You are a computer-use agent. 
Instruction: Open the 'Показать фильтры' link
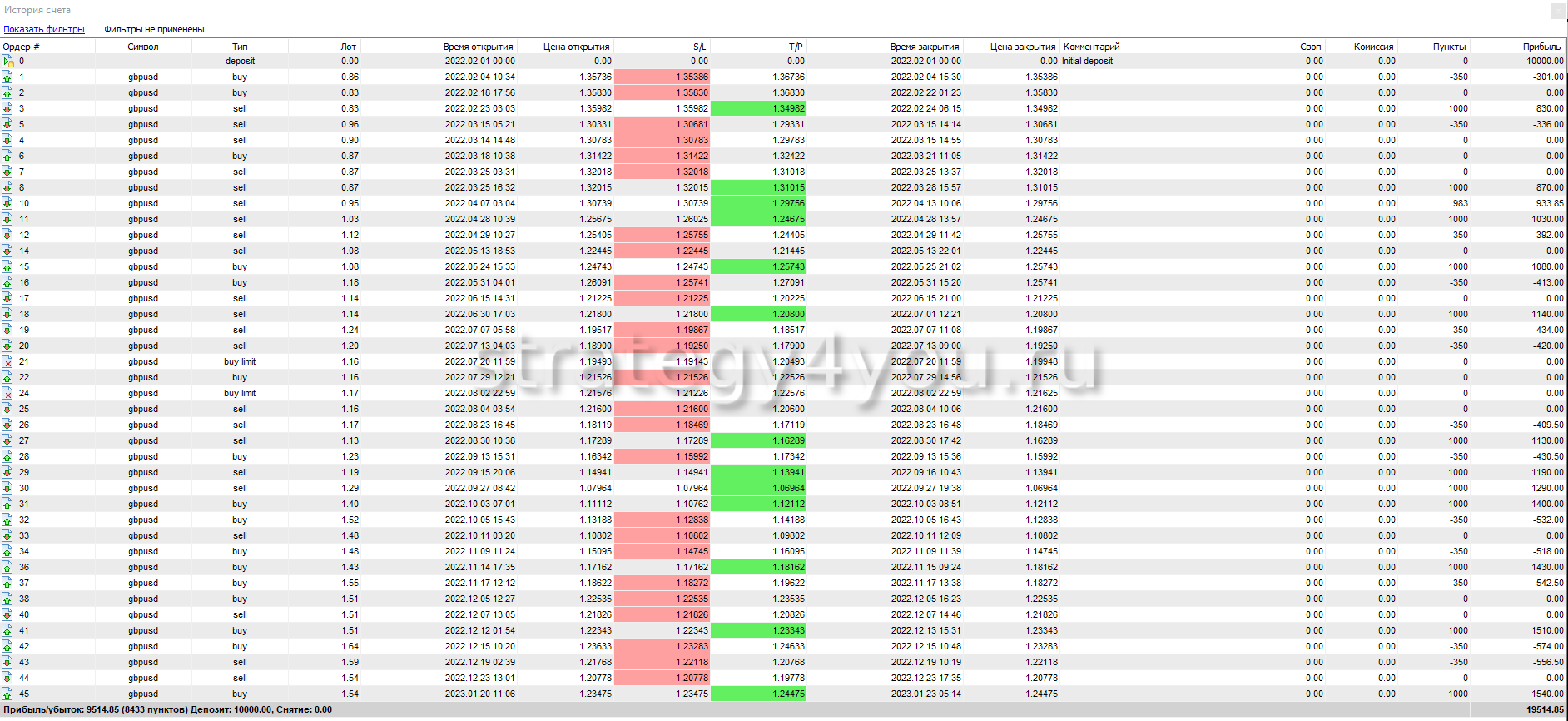[44, 29]
